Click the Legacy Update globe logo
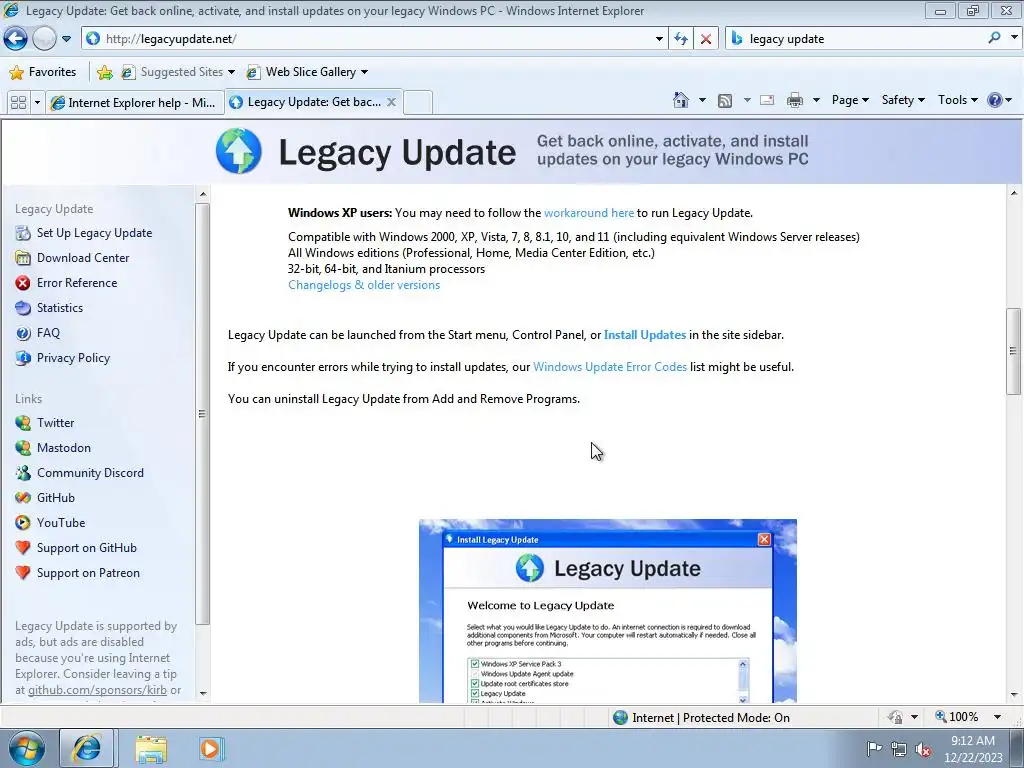 click(x=239, y=151)
